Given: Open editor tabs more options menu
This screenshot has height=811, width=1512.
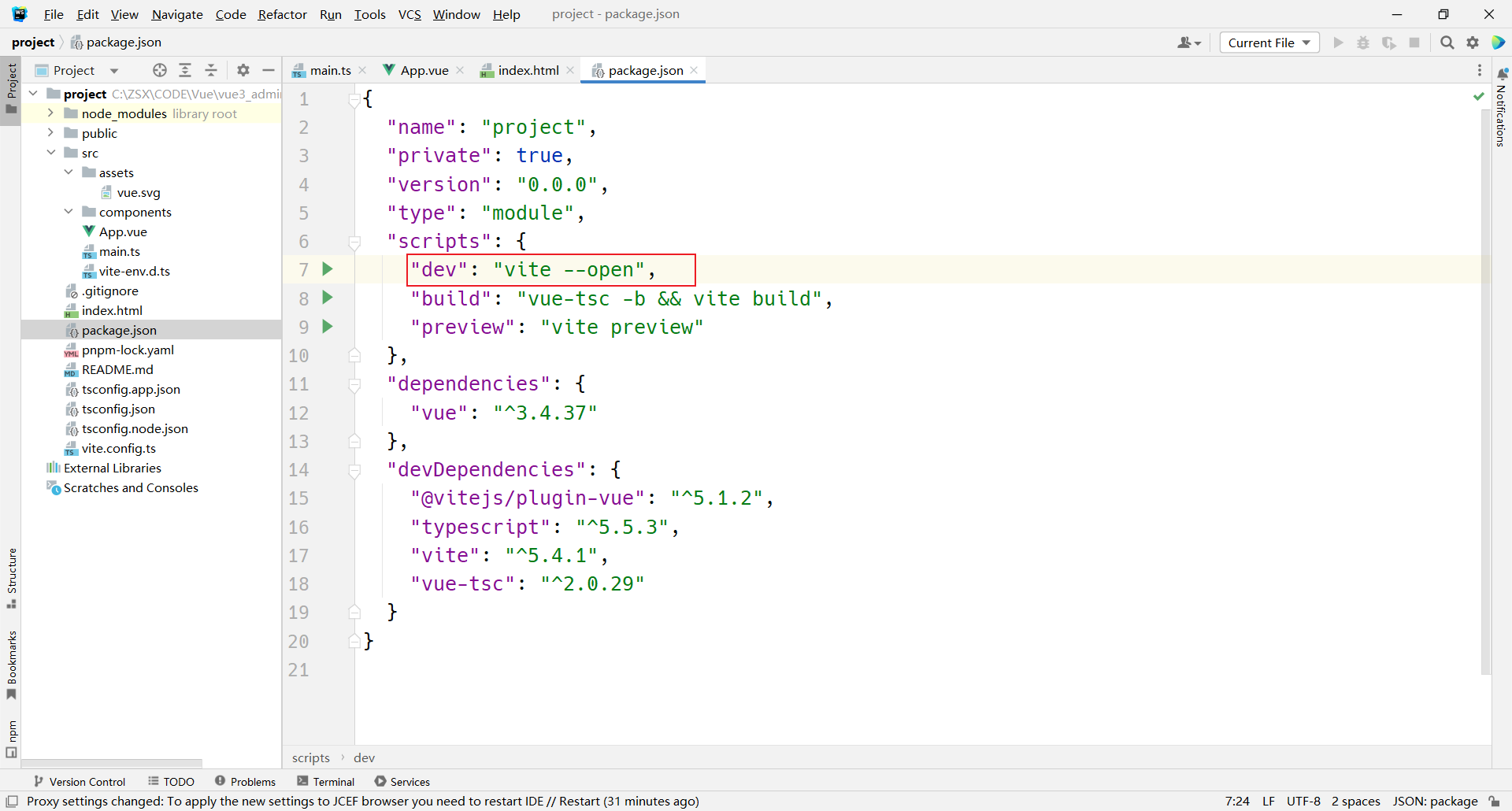Looking at the screenshot, I should click(1480, 70).
